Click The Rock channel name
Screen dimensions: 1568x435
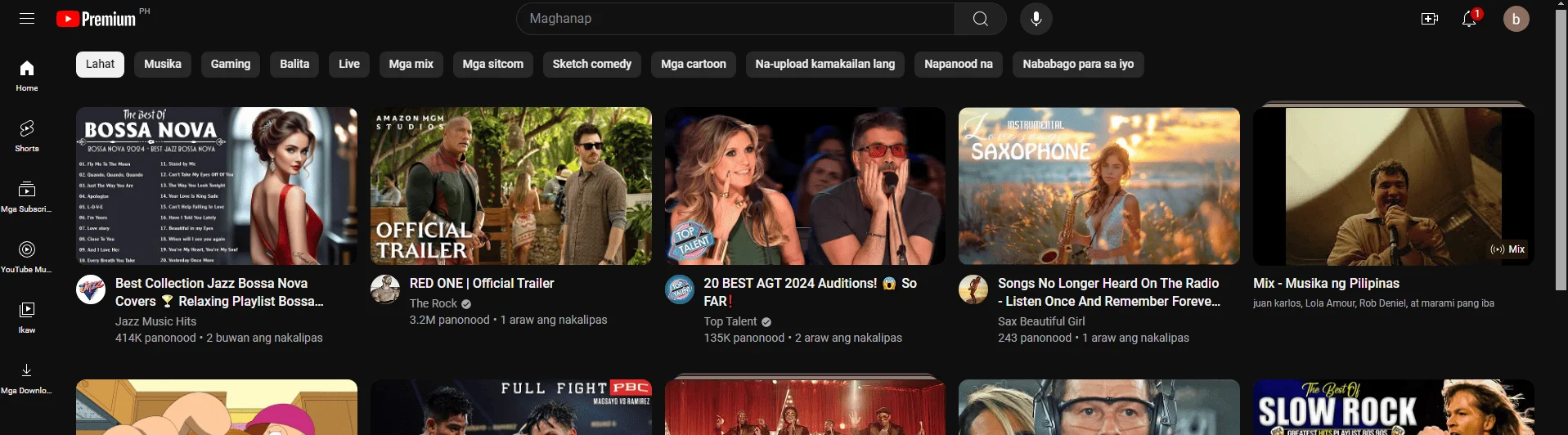434,303
